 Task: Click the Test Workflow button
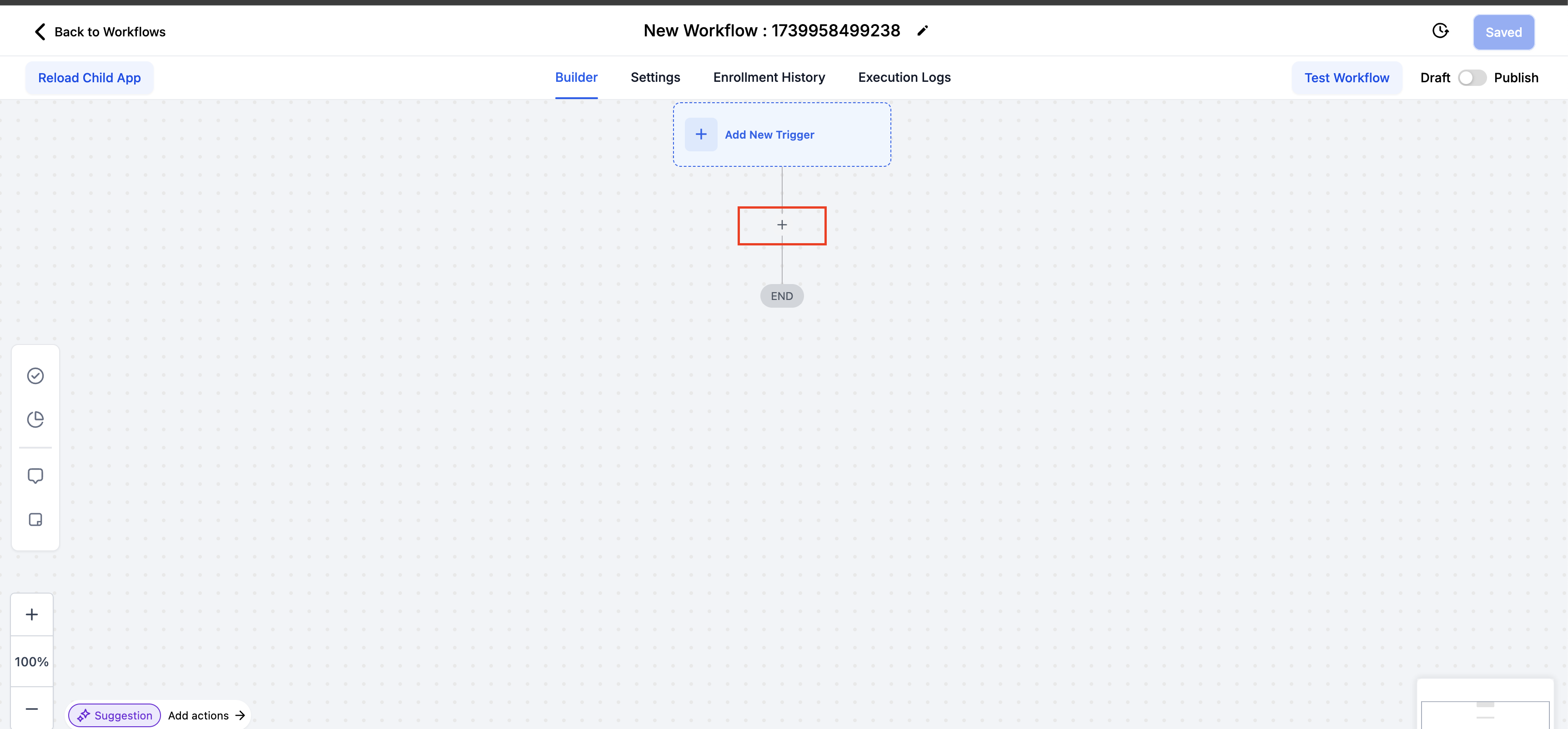coord(1347,78)
